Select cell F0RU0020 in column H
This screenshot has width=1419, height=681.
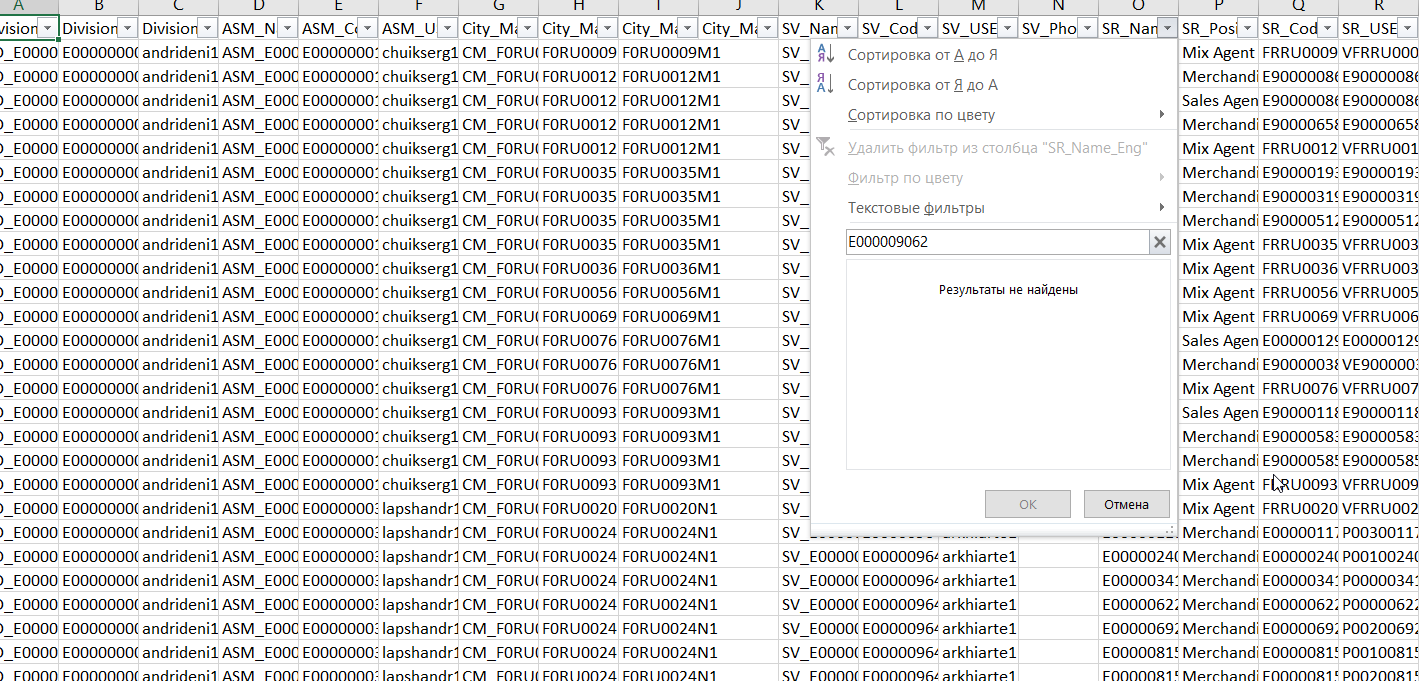[x=579, y=508]
